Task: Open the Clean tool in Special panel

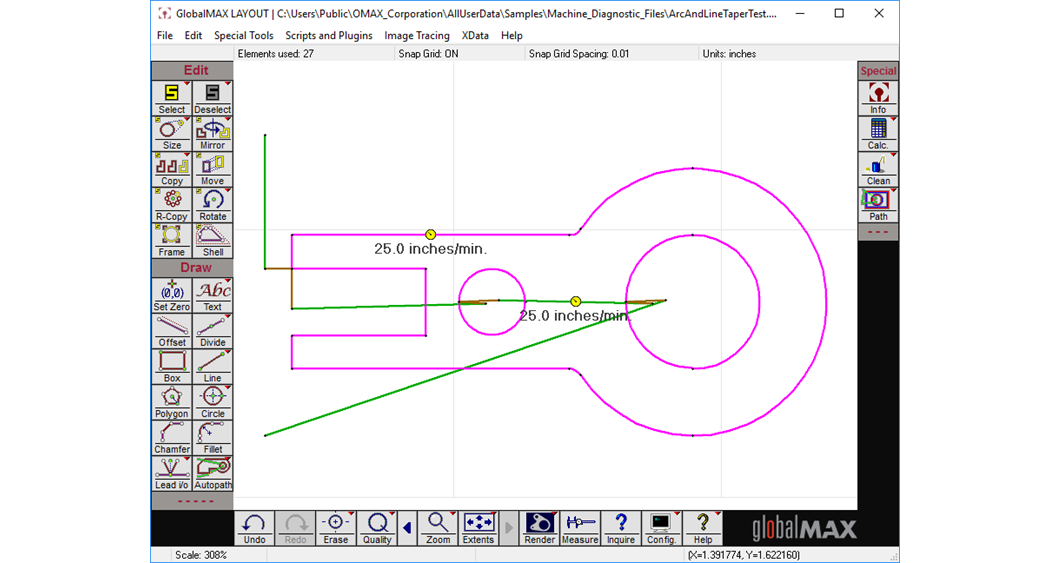Action: point(878,168)
